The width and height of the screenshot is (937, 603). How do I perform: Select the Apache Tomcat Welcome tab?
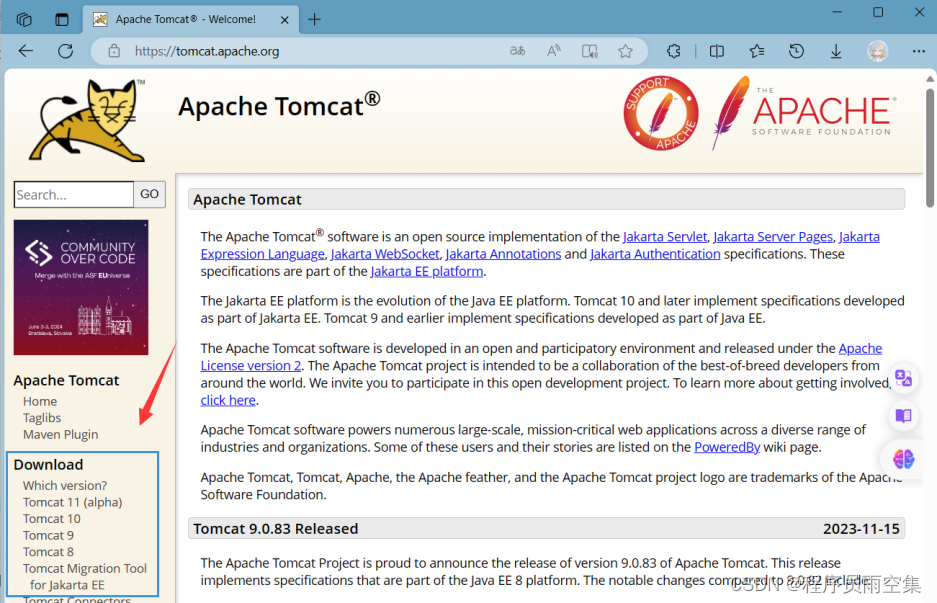pyautogui.click(x=191, y=20)
